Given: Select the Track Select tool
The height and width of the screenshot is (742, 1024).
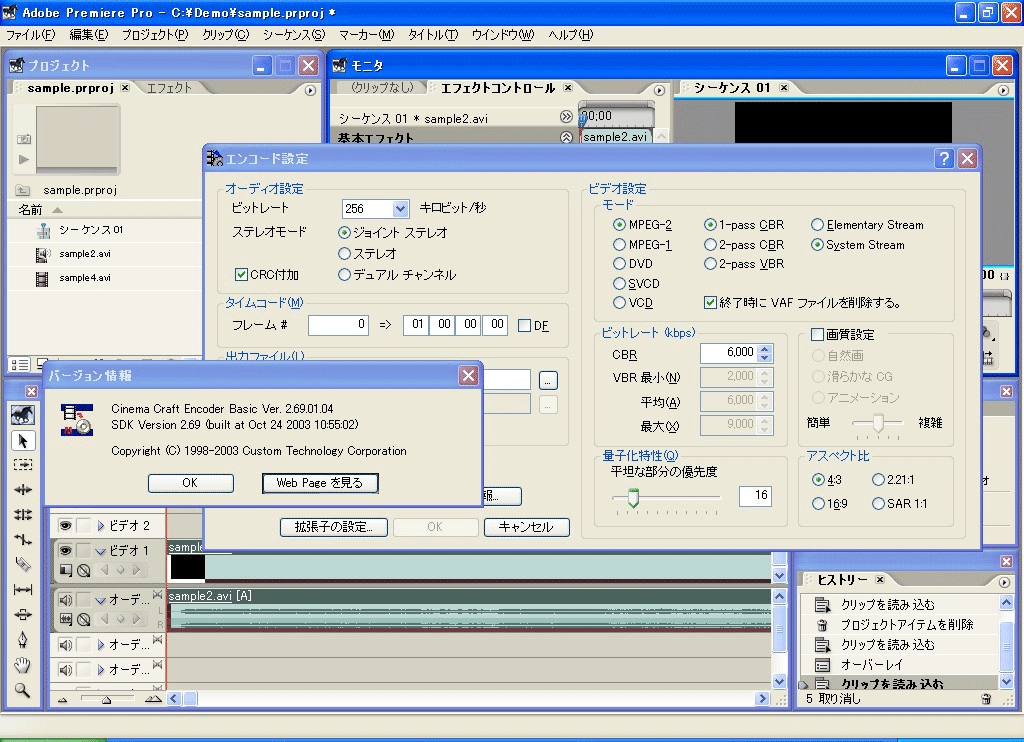Looking at the screenshot, I should pyautogui.click(x=23, y=464).
